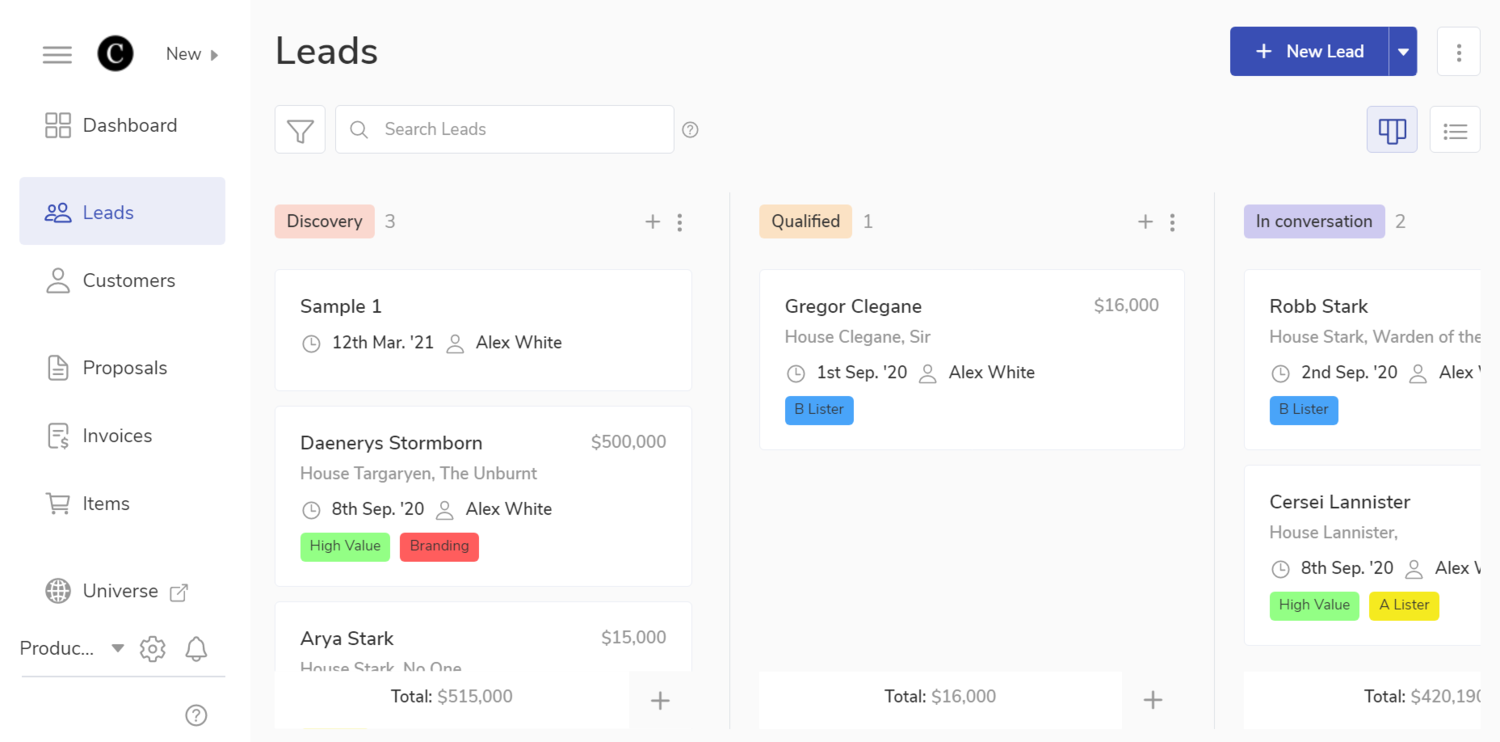1500x742 pixels.
Task: Click the help icon beside search
Action: (690, 130)
